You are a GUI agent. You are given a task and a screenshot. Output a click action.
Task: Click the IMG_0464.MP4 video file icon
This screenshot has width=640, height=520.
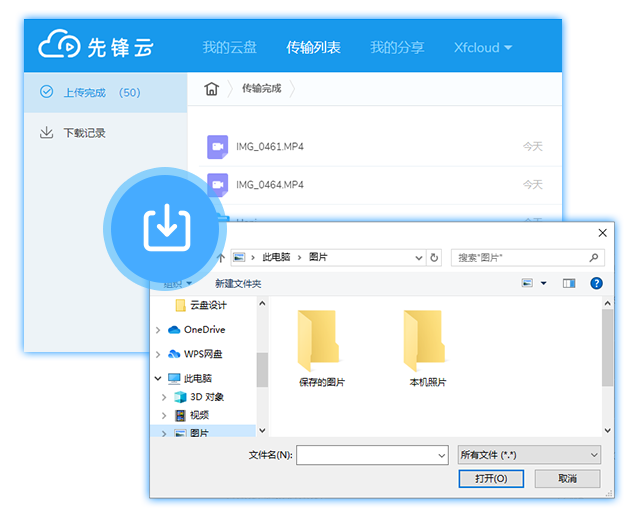[218, 184]
